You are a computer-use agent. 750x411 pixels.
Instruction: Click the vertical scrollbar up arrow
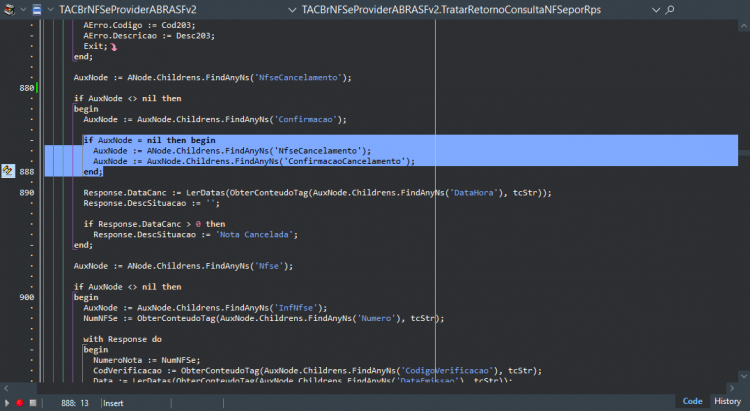(744, 26)
